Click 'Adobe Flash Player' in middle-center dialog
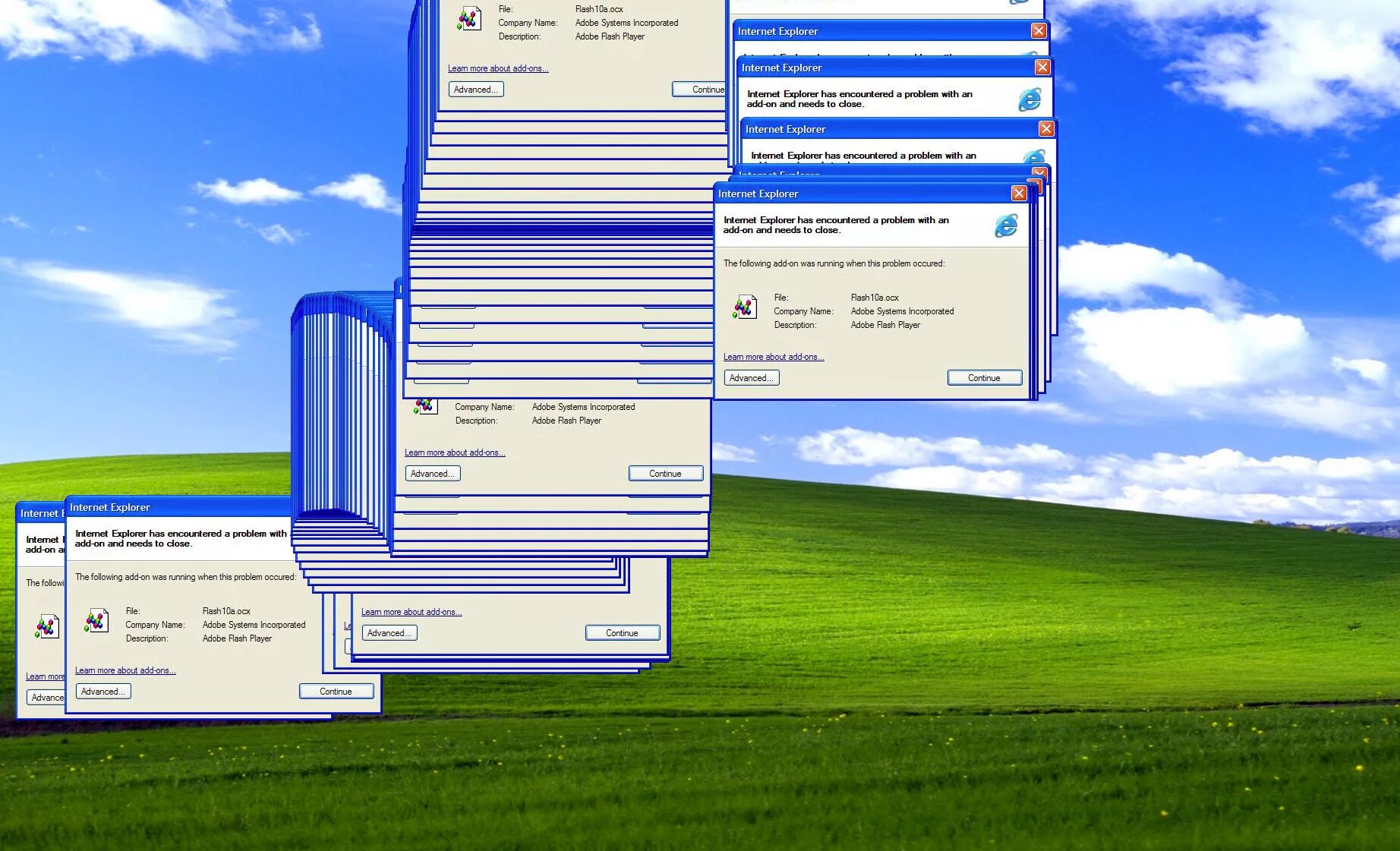The width and height of the screenshot is (1400, 851). tap(566, 421)
